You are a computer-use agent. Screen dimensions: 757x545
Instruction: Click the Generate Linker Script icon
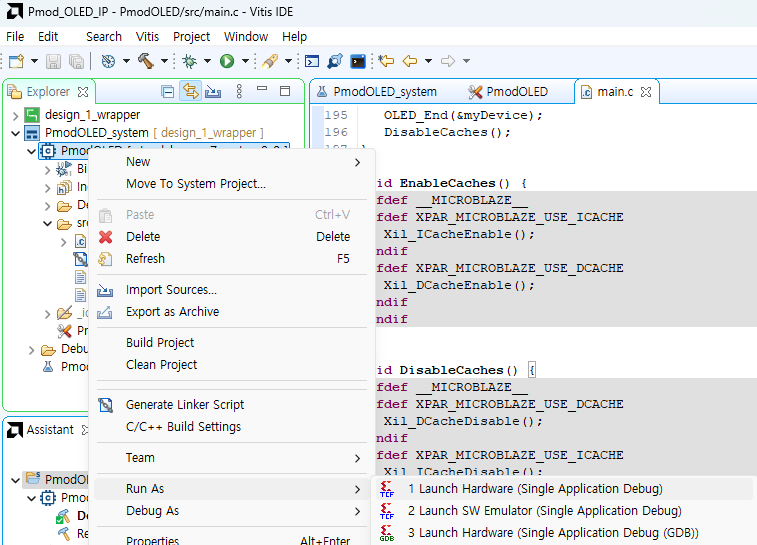tap(105, 405)
